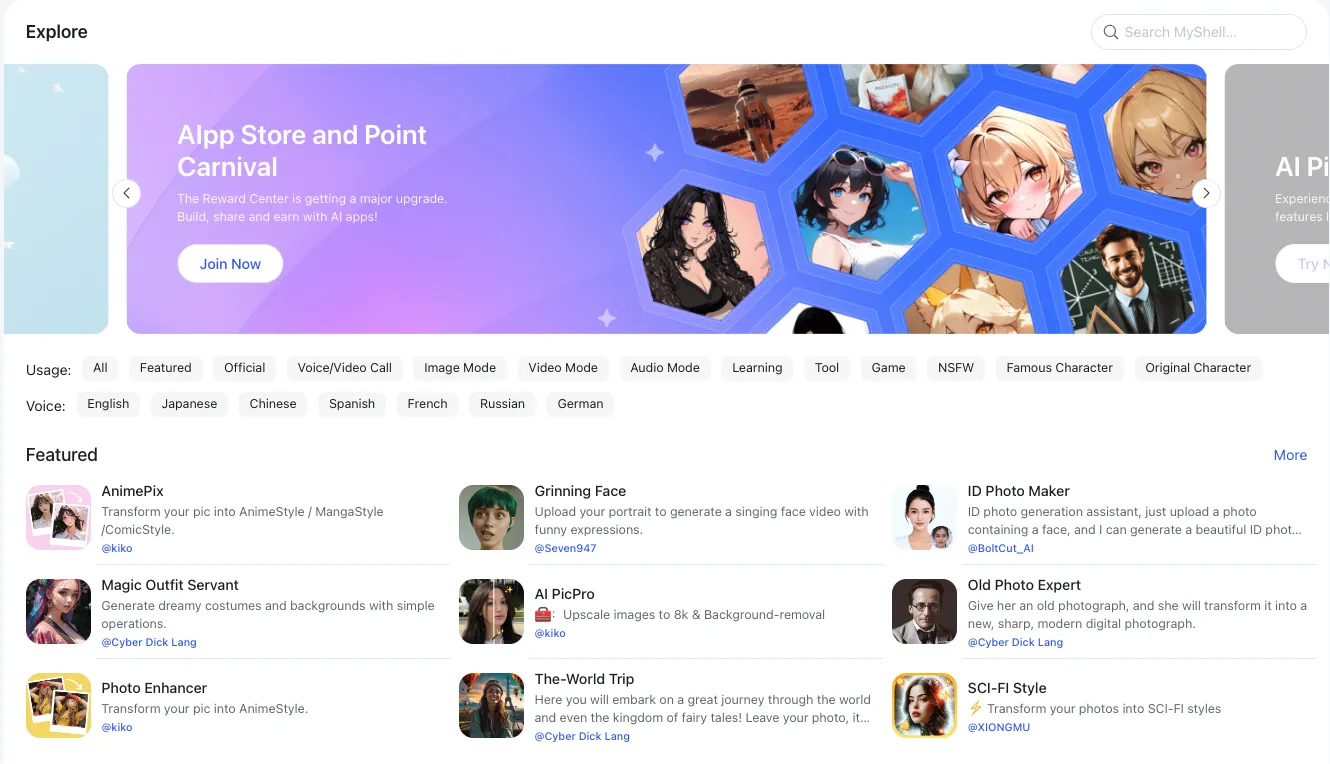Open @Cyber Dick Lang under Old Photo Expert
Screen dimensions: 1330x764
(1015, 642)
